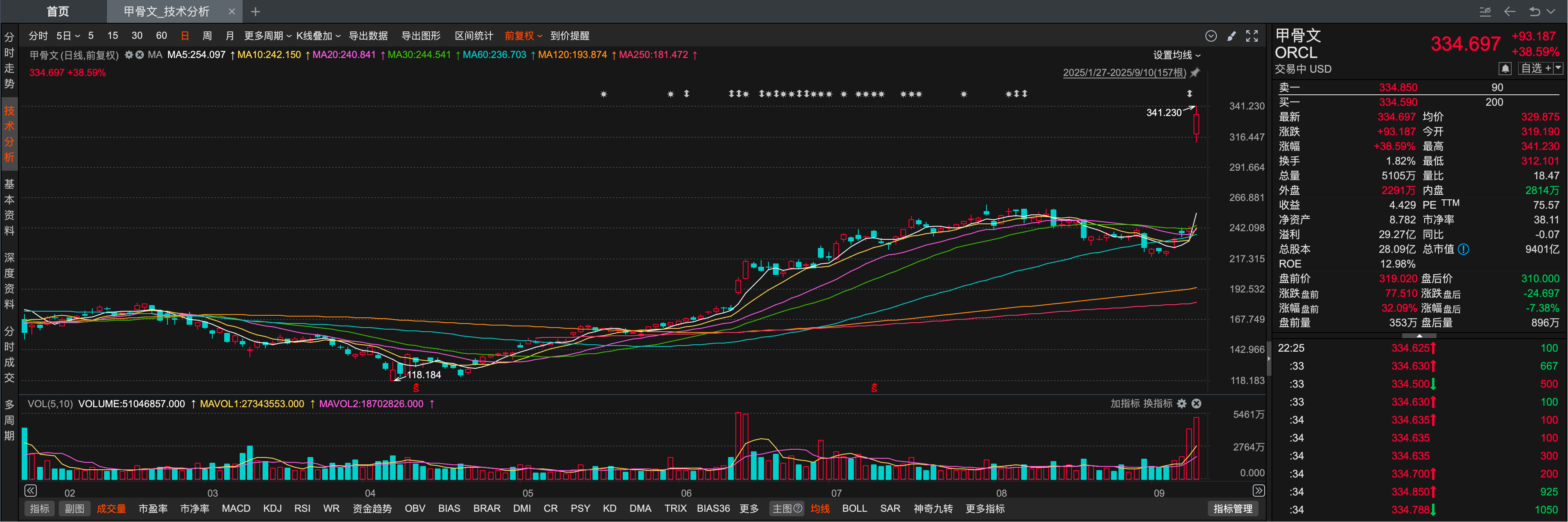The image size is (1568, 522).
Task: Jump chart to earliest with left double-arrow
Action: 31,490
